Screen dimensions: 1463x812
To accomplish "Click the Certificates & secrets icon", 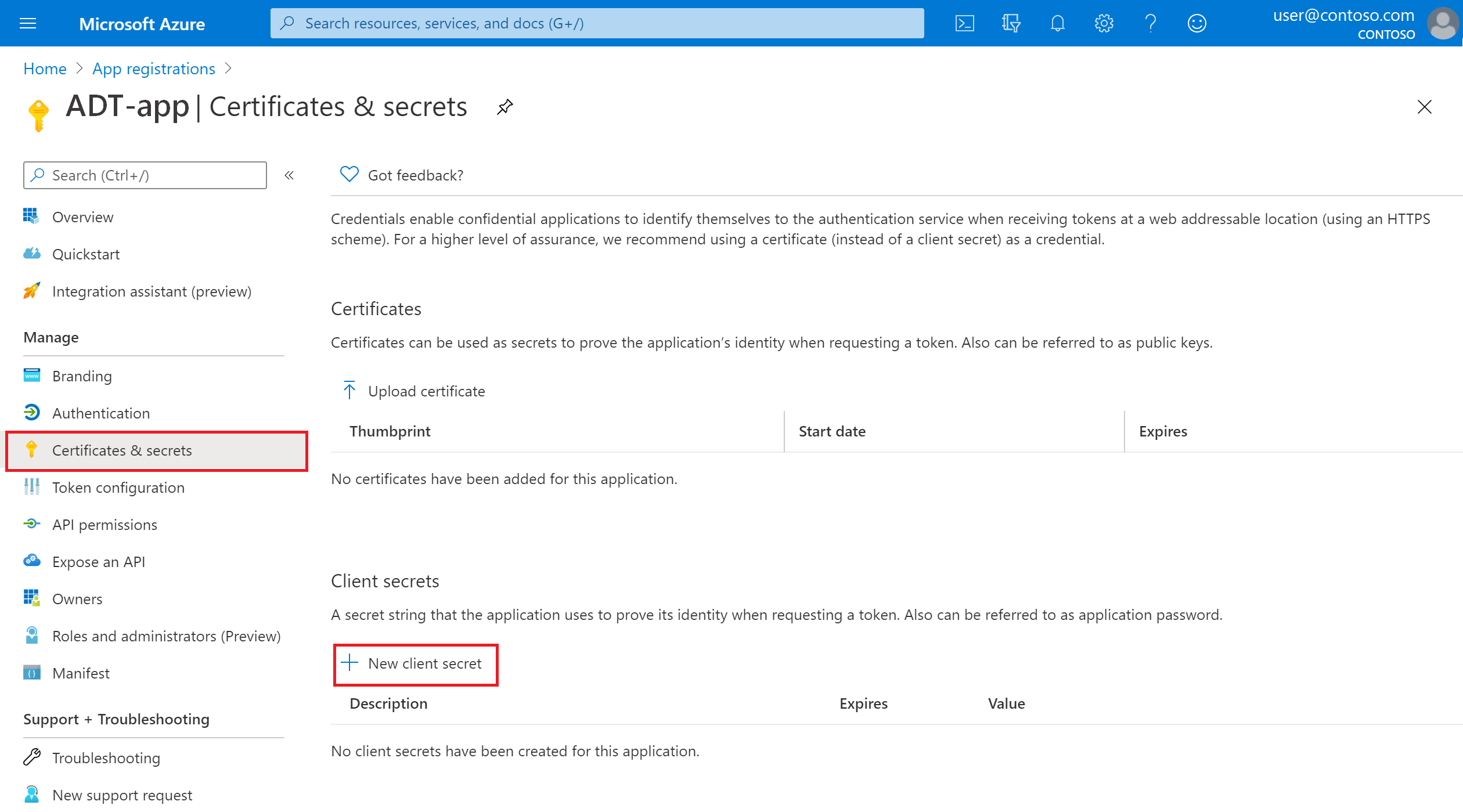I will point(31,449).
